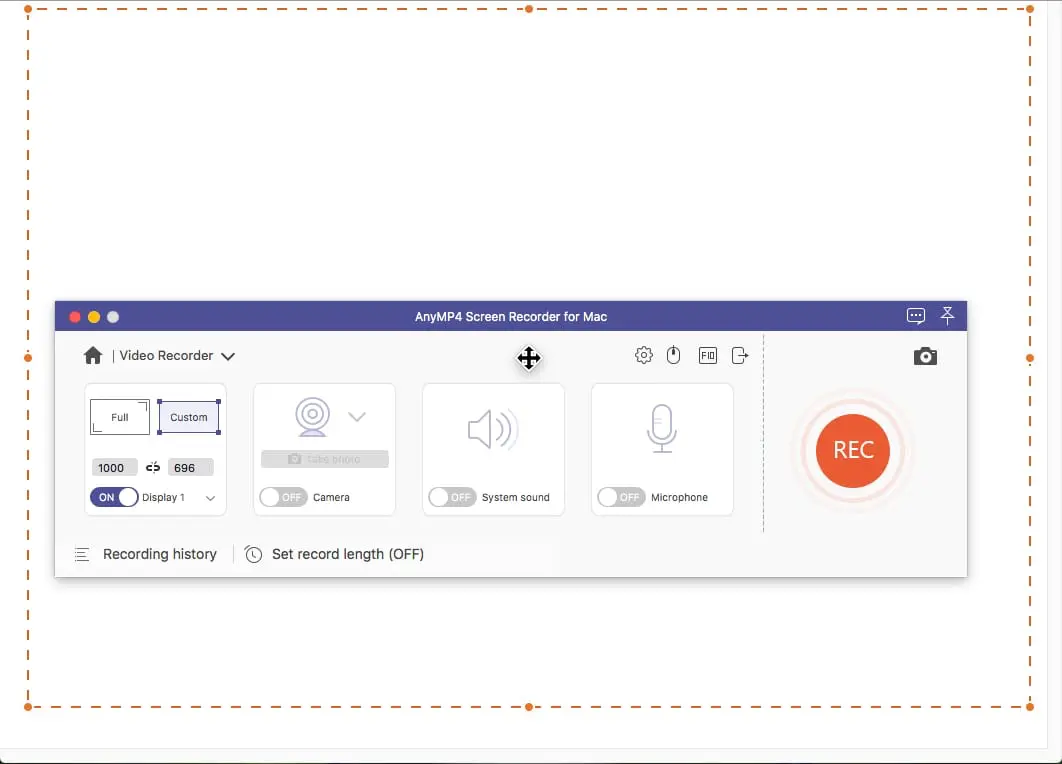Turn off the Display 1 toggle
Viewport: 1062px width, 764px height.
coord(113,496)
